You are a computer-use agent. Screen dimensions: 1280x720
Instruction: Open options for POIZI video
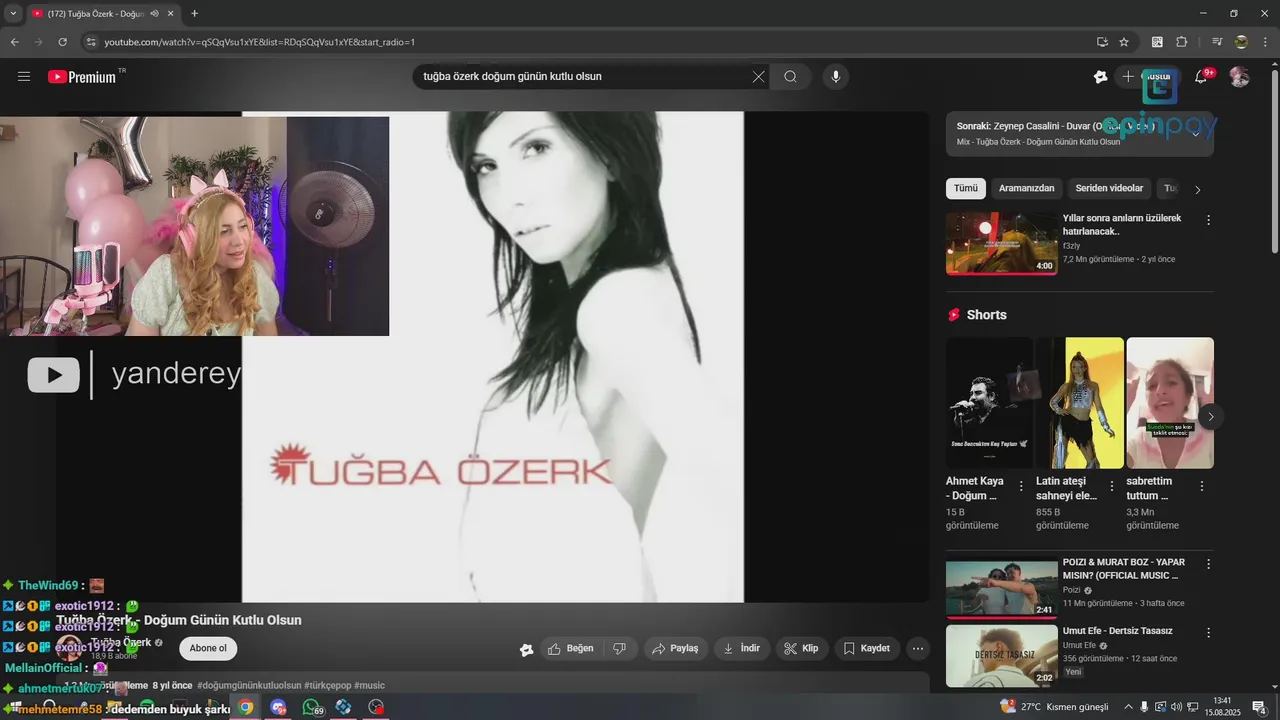[x=1208, y=564]
